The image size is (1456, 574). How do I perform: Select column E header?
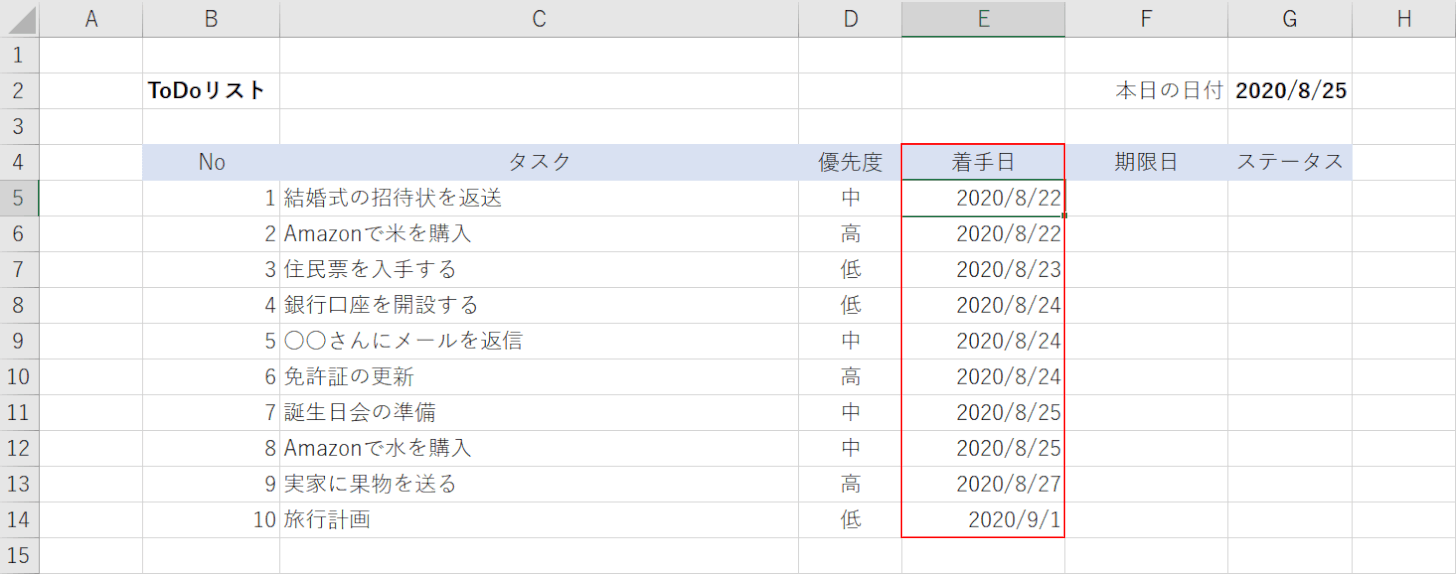(x=983, y=19)
